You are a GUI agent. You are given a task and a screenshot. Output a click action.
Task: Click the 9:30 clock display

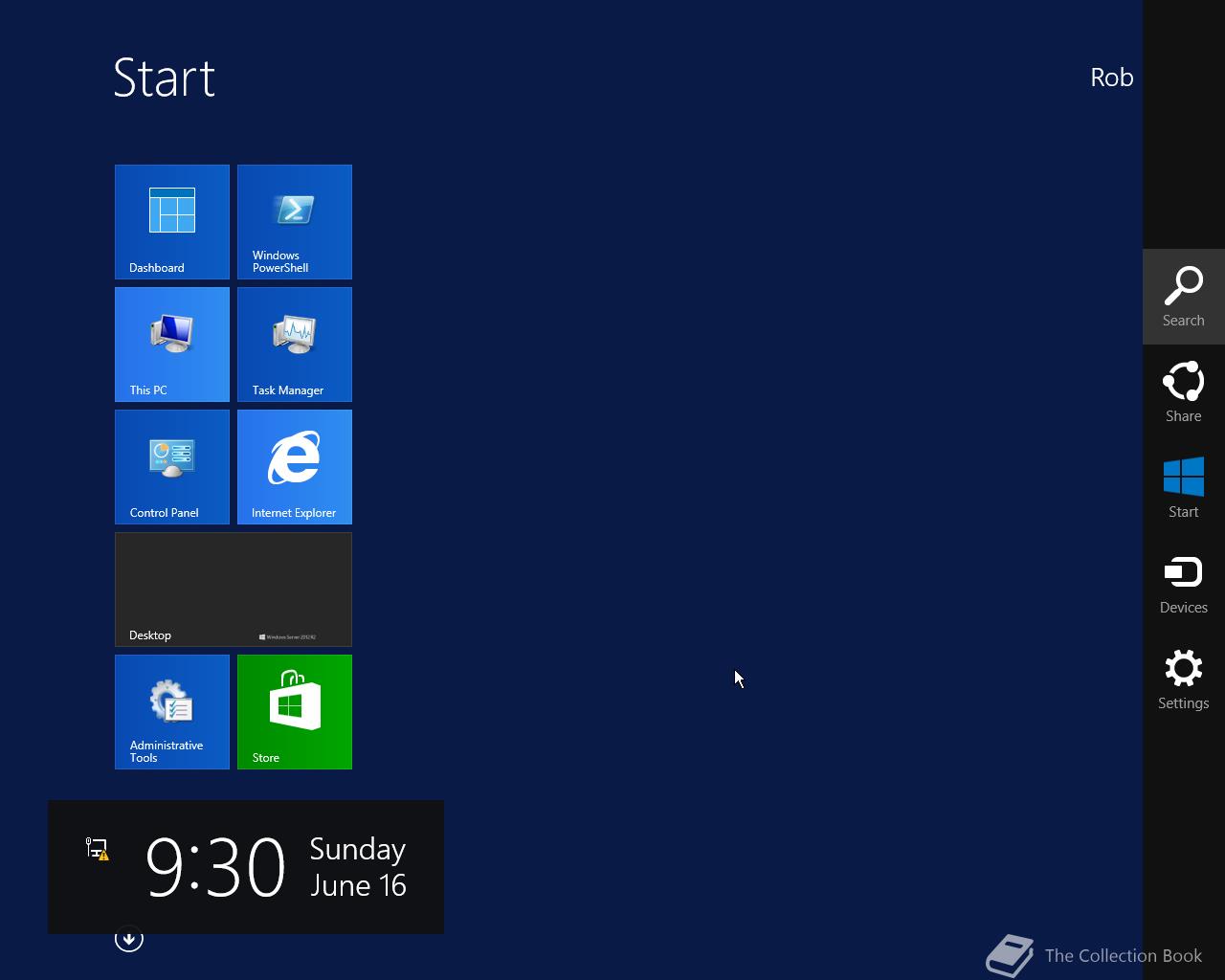point(215,867)
